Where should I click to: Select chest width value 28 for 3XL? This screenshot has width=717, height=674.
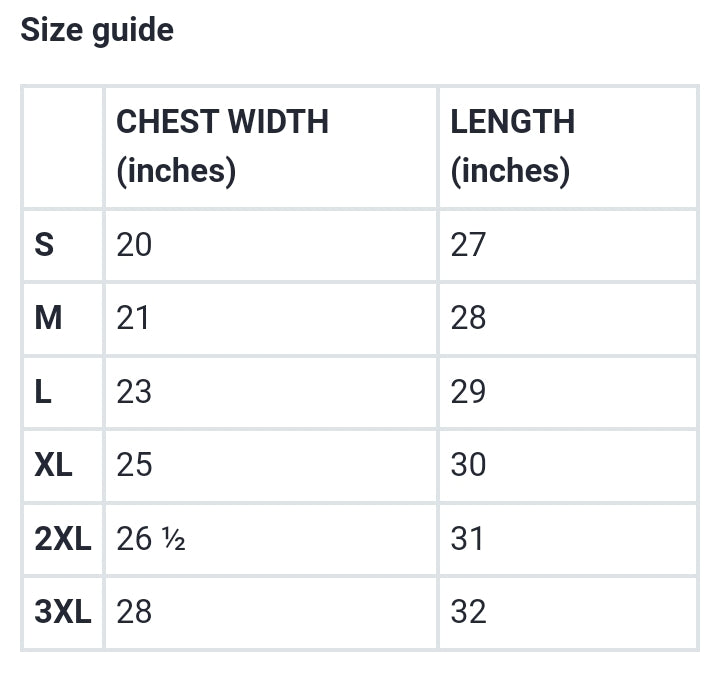(134, 611)
